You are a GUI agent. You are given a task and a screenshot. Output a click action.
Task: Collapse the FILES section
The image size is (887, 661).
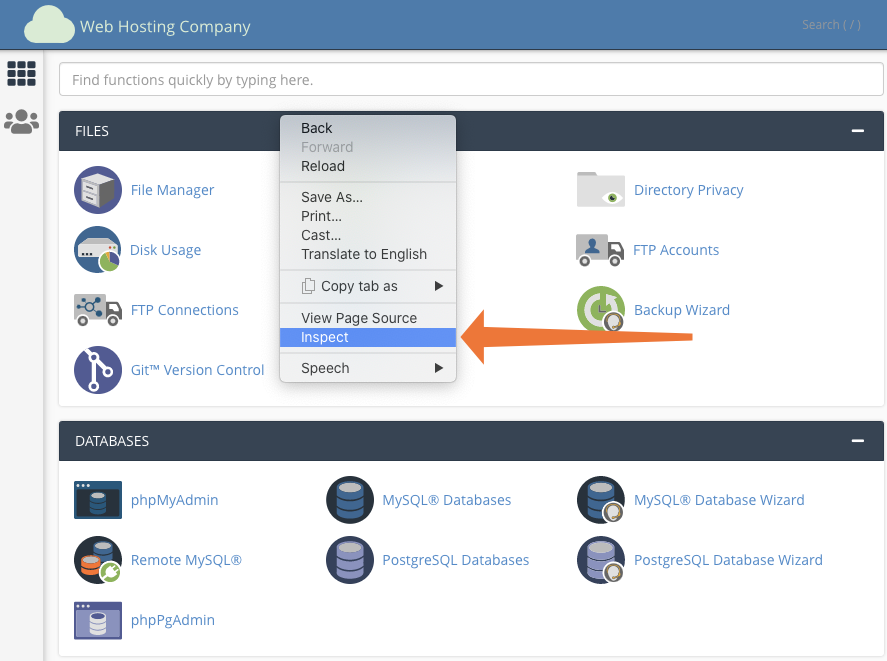point(857,131)
